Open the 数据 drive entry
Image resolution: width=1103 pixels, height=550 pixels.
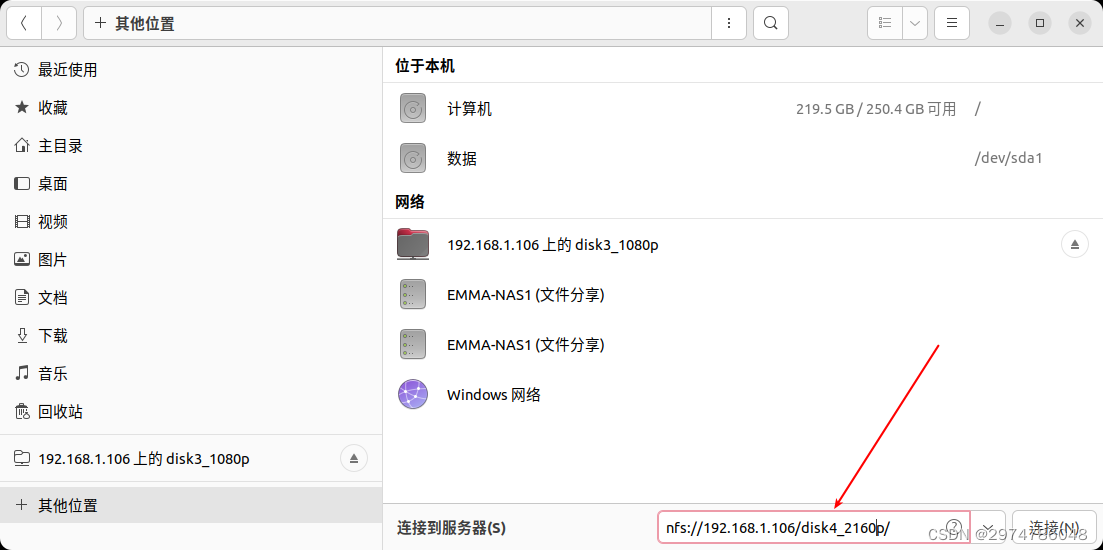click(742, 158)
